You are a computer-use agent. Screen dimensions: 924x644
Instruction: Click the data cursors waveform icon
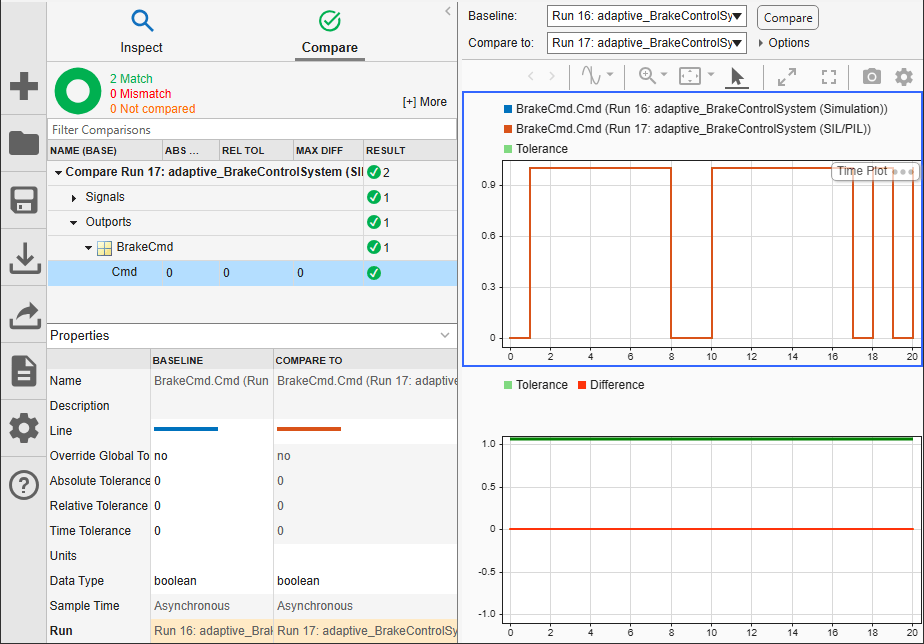pos(590,75)
